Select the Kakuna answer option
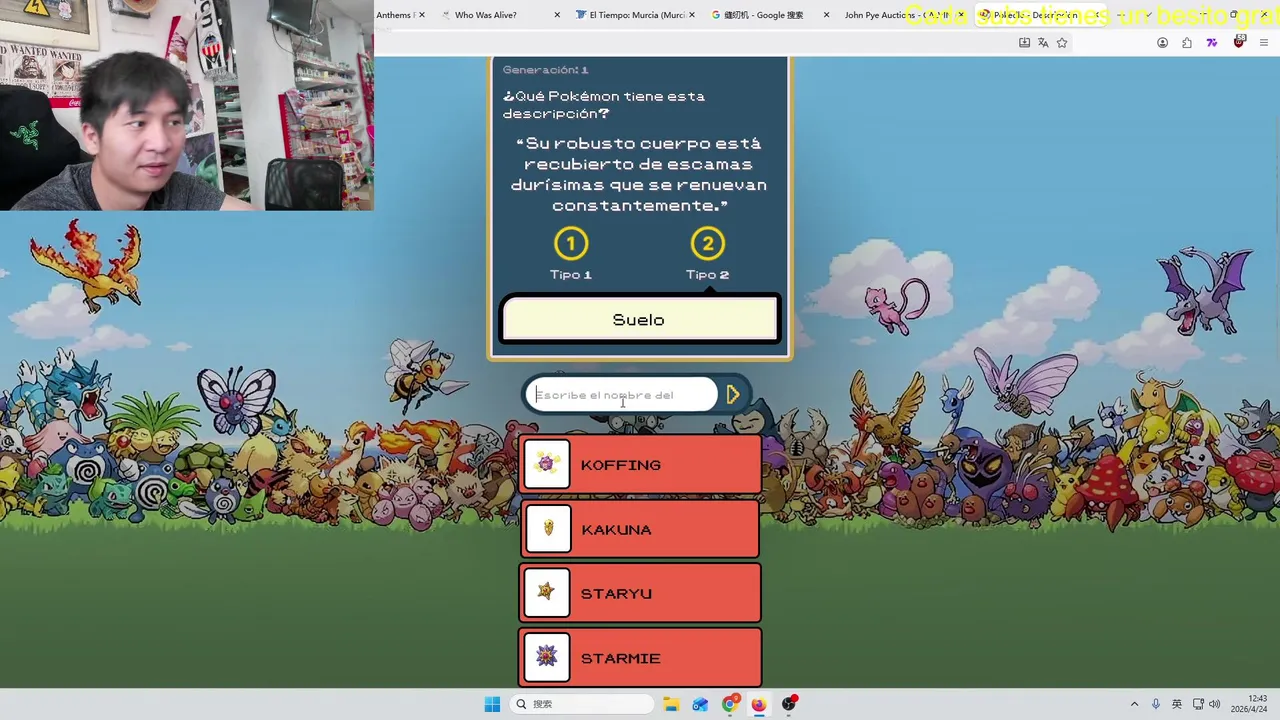This screenshot has width=1280, height=720. point(640,529)
